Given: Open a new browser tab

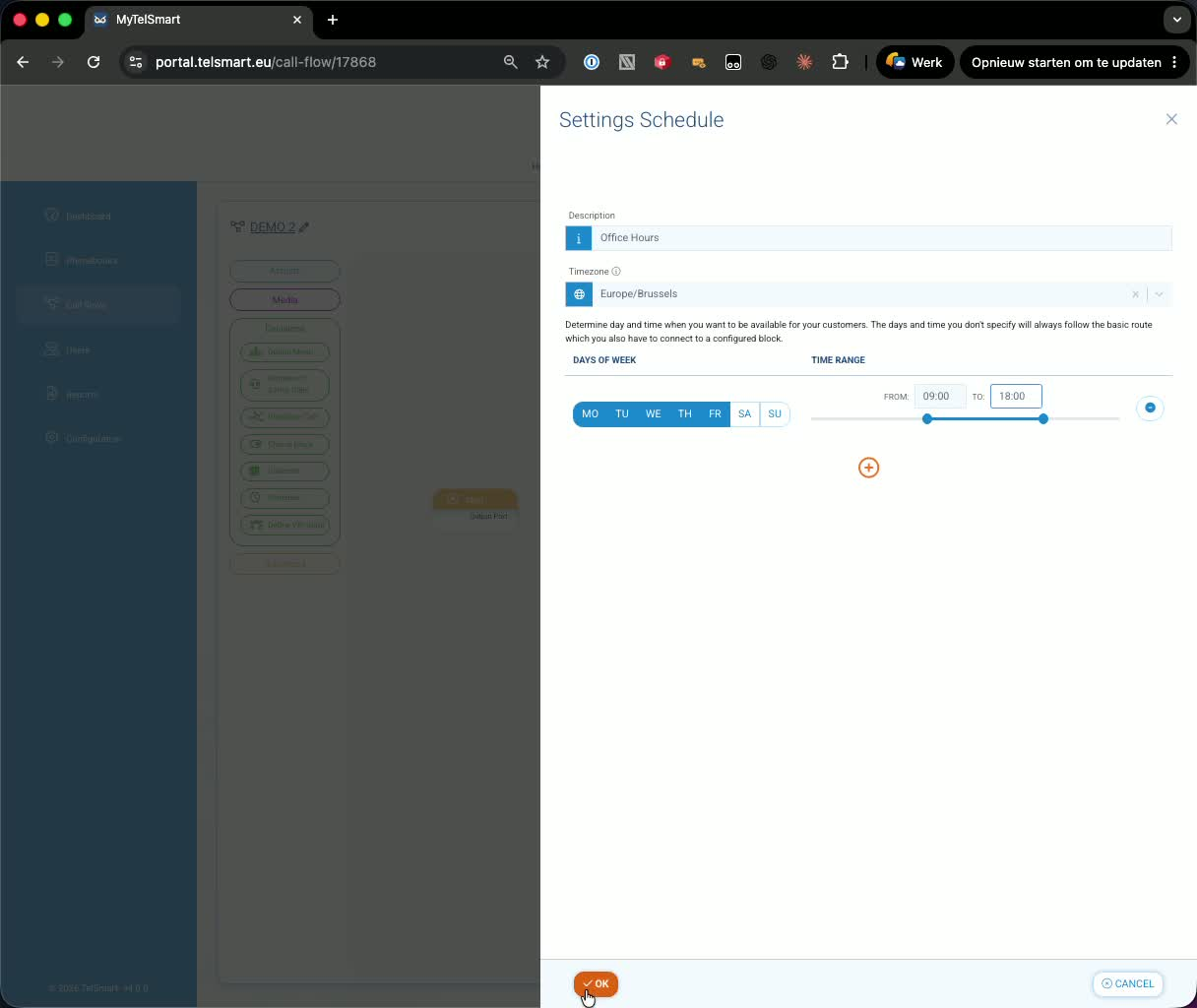Looking at the screenshot, I should (x=333, y=20).
